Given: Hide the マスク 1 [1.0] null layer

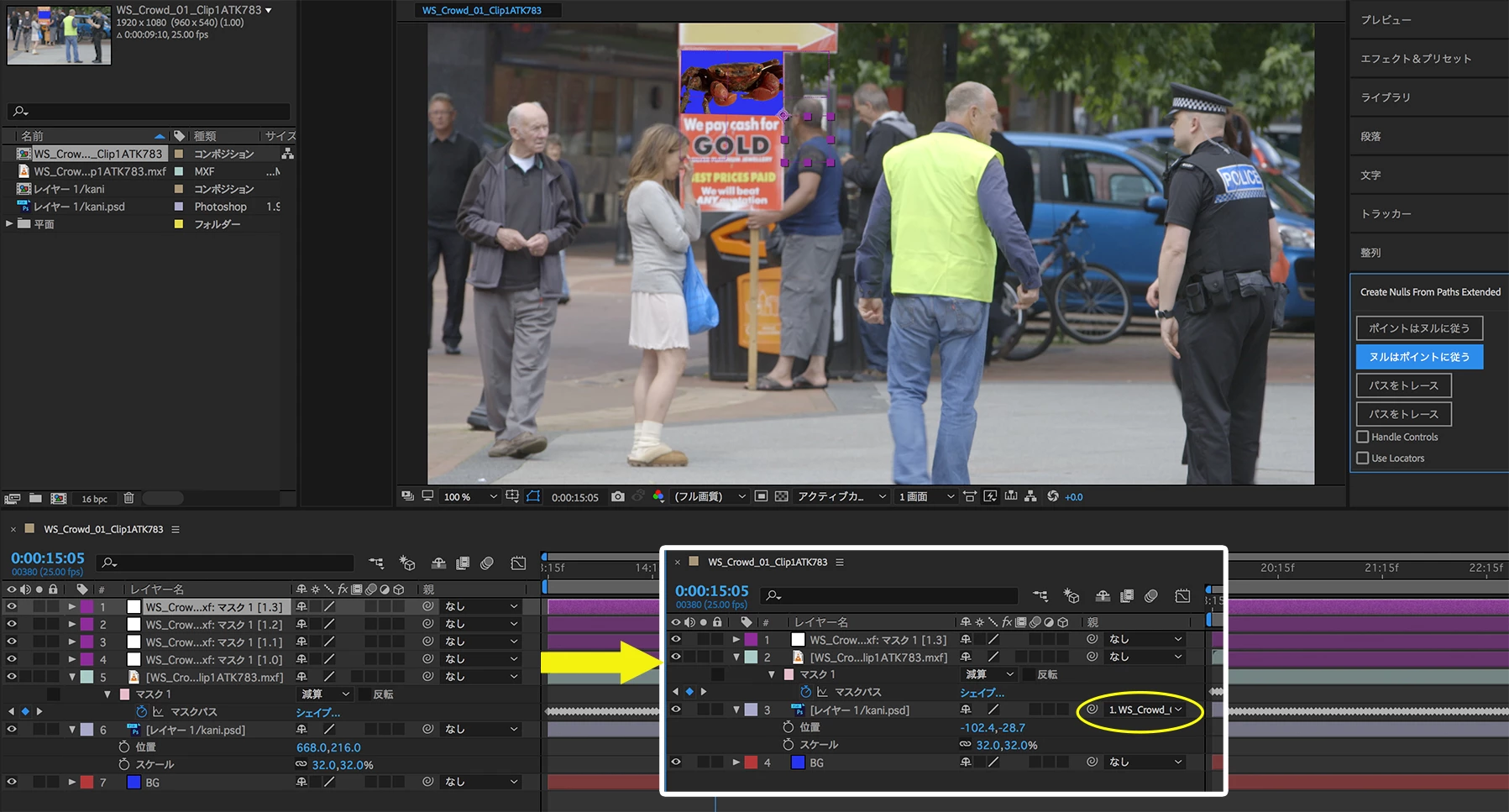Looking at the screenshot, I should click(12, 659).
